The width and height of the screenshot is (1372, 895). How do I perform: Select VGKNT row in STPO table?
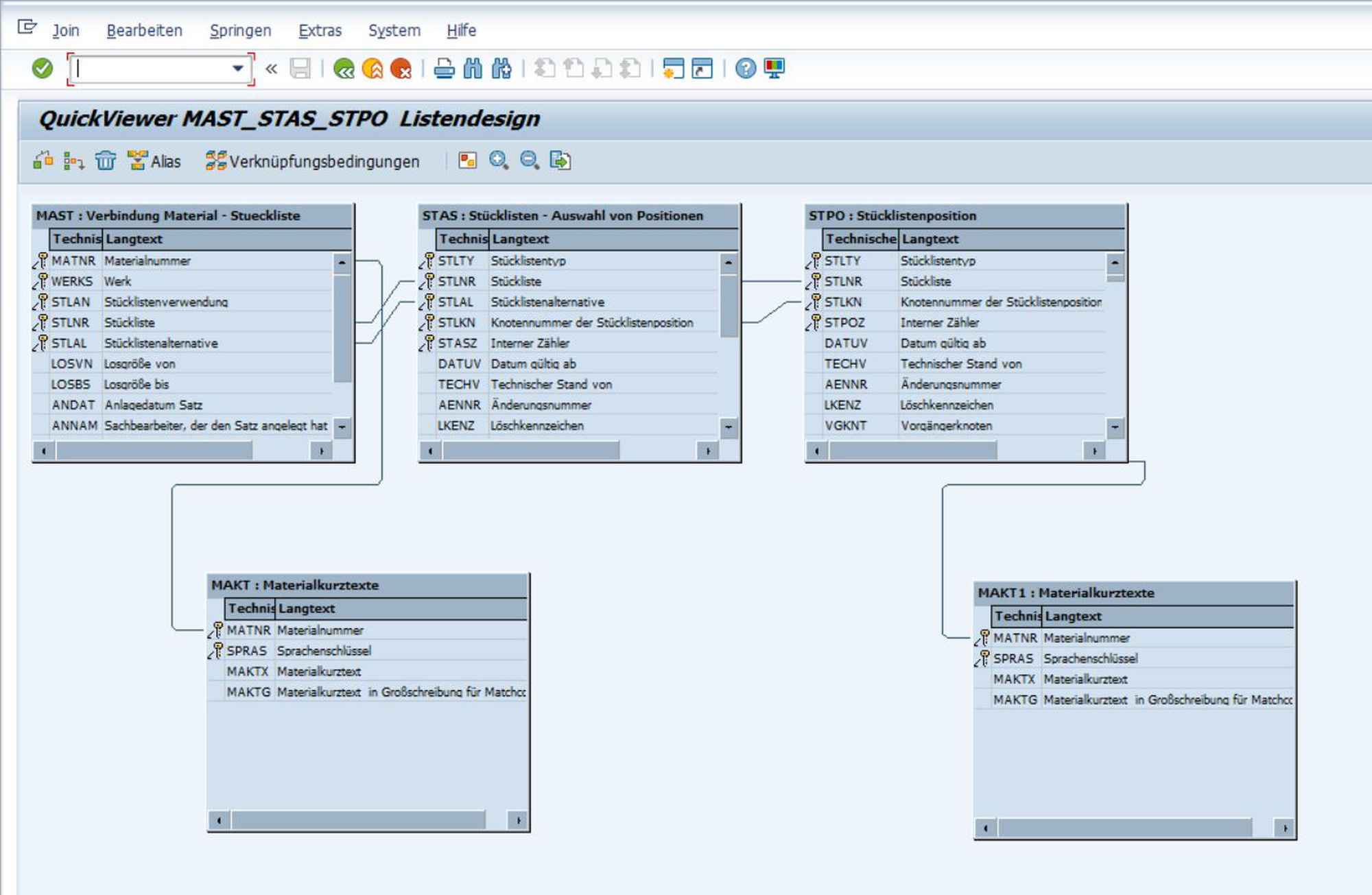click(956, 426)
